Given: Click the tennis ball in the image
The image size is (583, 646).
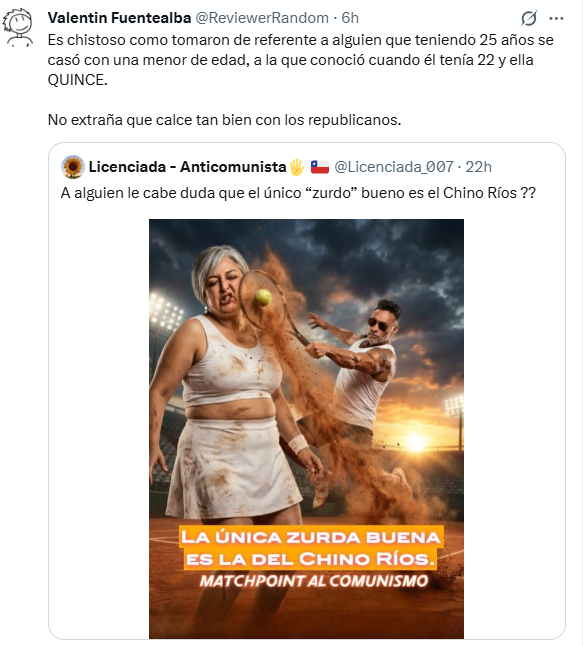Looking at the screenshot, I should [263, 297].
